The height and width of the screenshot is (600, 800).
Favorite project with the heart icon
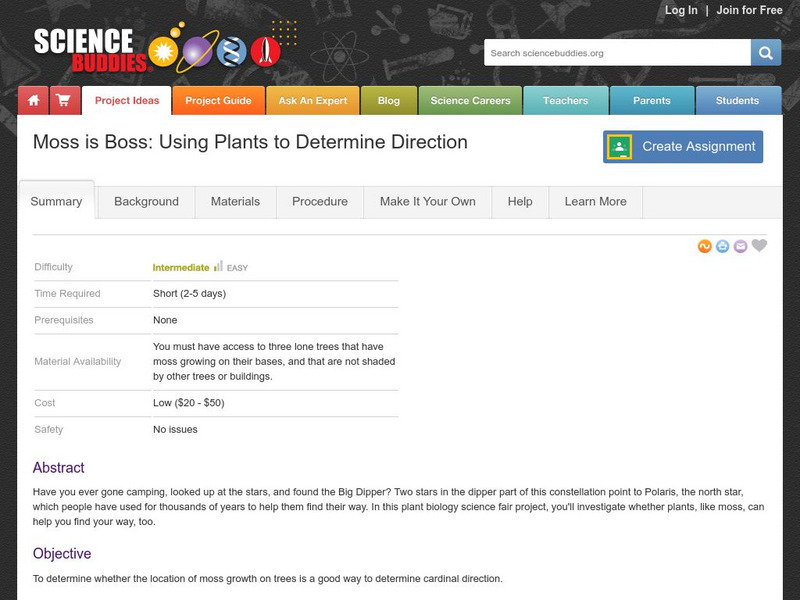759,245
